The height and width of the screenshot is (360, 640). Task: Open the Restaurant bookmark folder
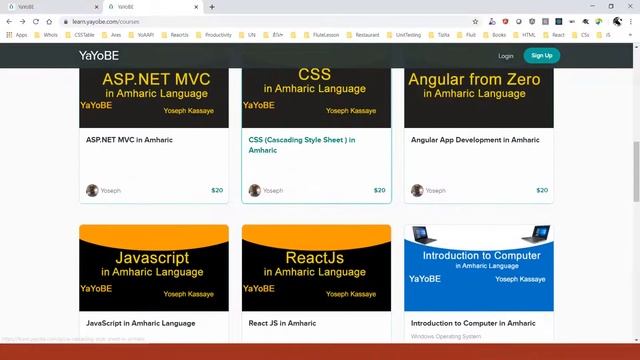click(x=363, y=35)
